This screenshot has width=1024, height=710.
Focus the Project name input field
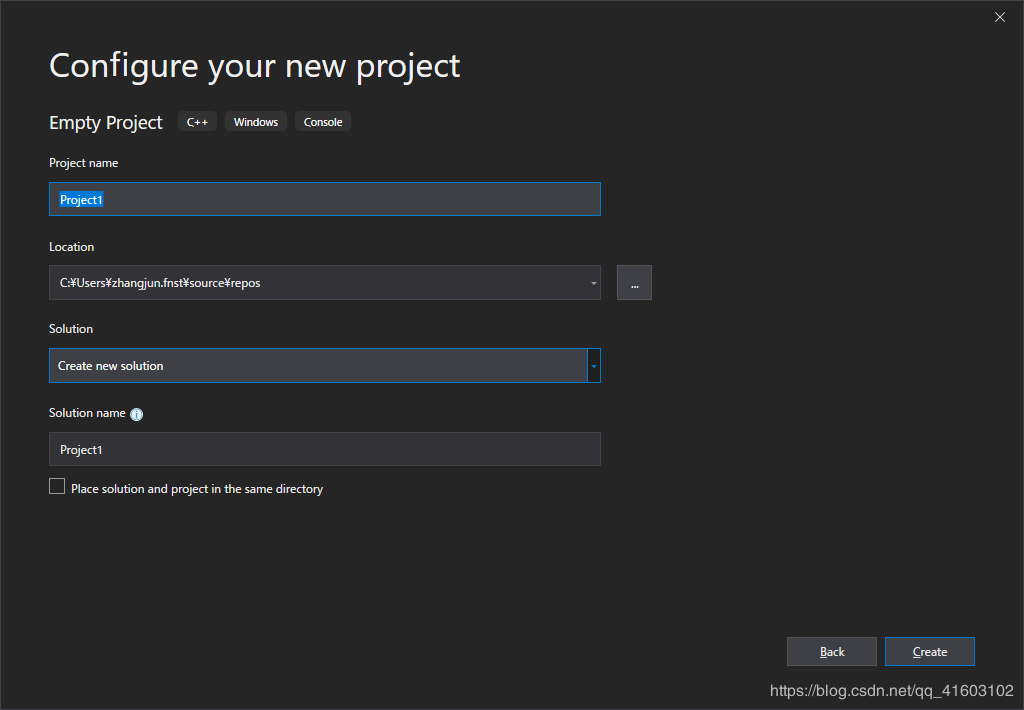(325, 199)
